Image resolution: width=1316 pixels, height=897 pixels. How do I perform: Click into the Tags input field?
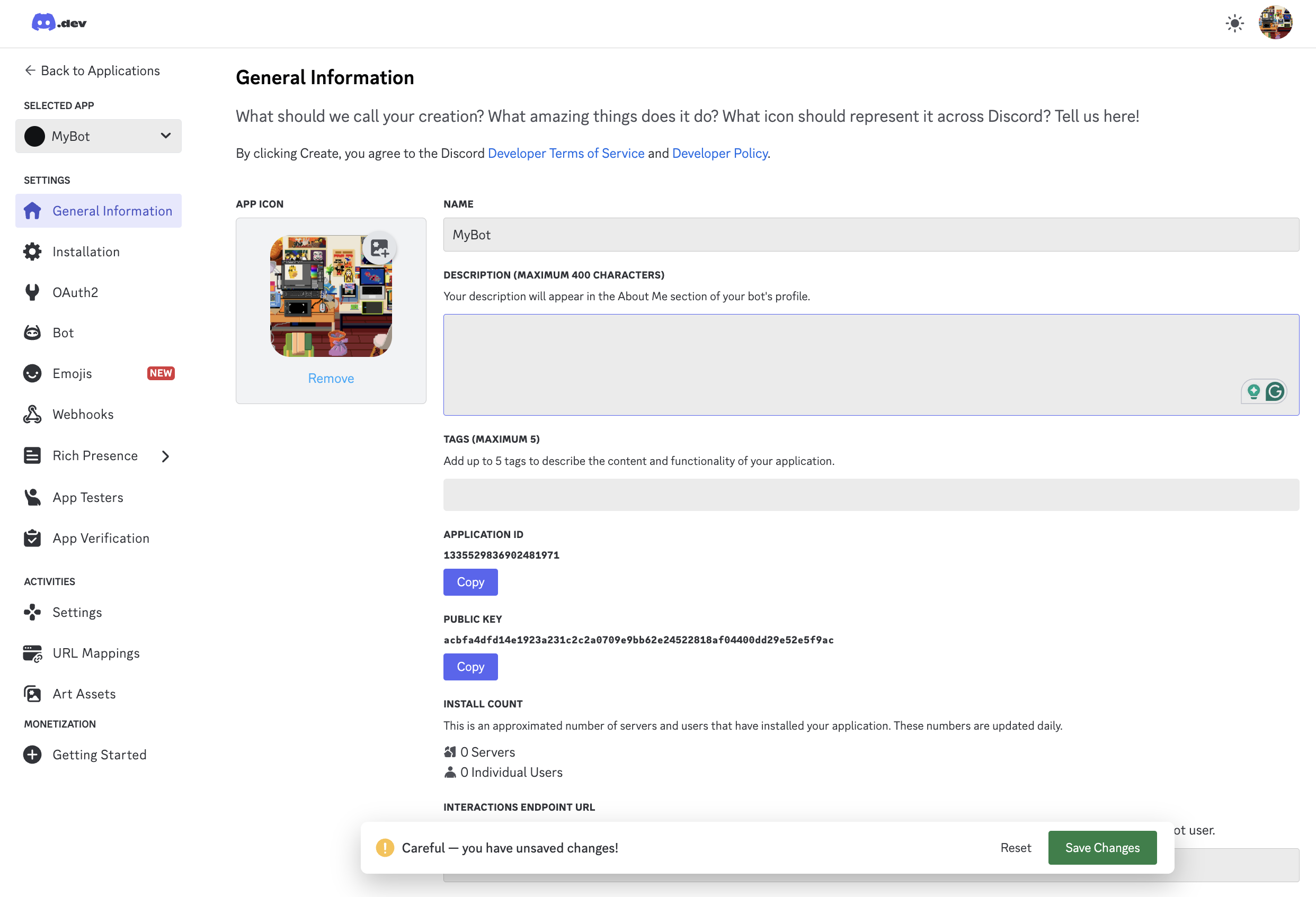click(870, 495)
